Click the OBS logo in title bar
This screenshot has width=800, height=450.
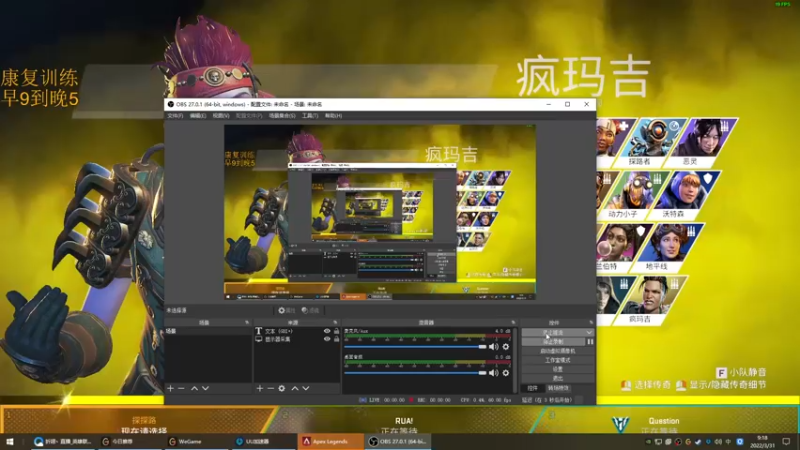170,104
